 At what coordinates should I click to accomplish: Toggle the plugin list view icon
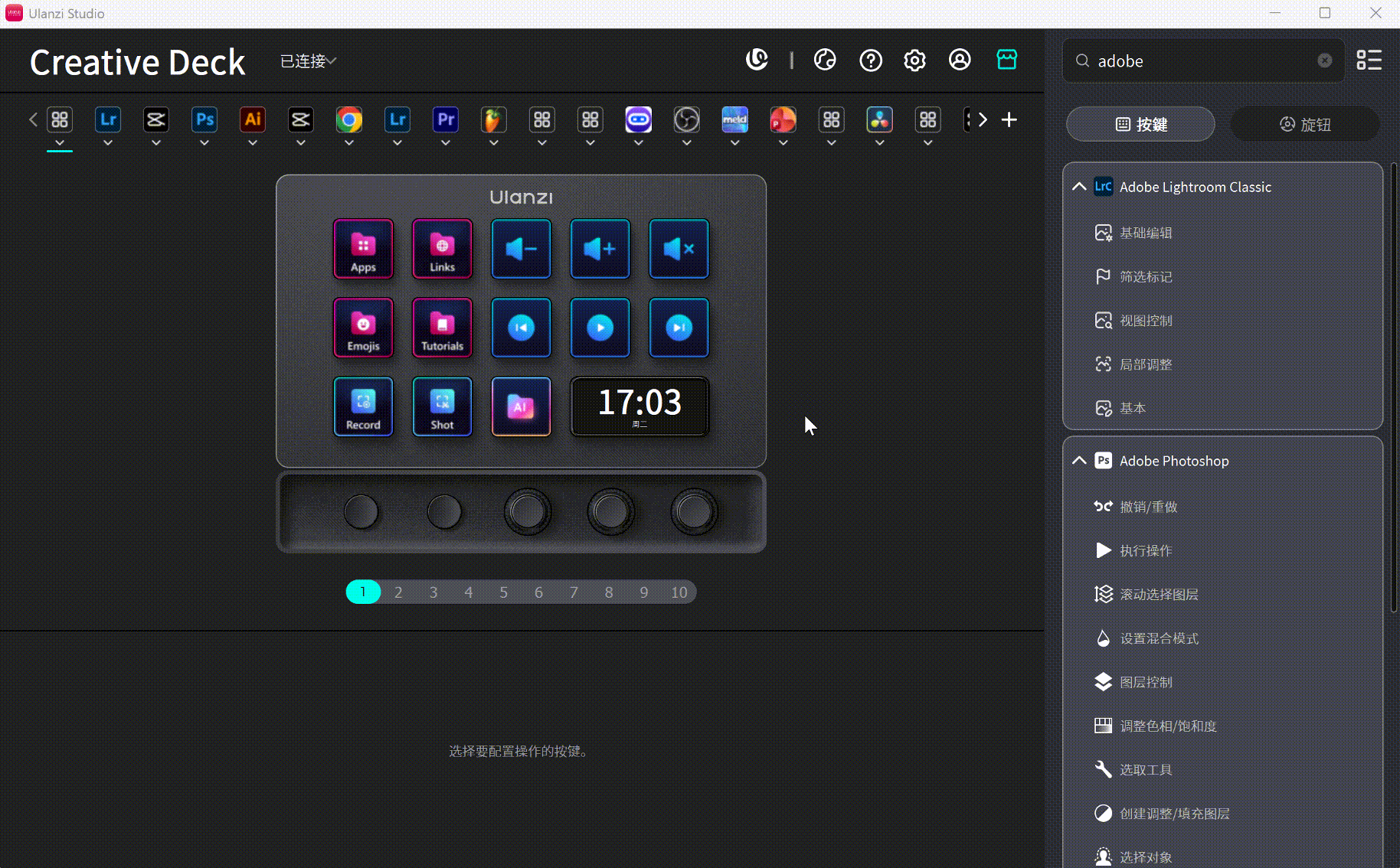[x=1369, y=60]
